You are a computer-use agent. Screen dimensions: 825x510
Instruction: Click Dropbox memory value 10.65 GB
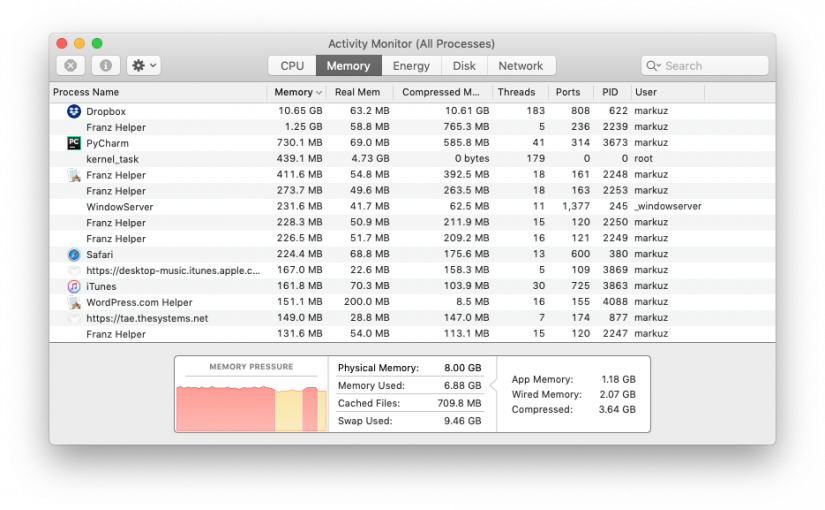click(x=300, y=111)
